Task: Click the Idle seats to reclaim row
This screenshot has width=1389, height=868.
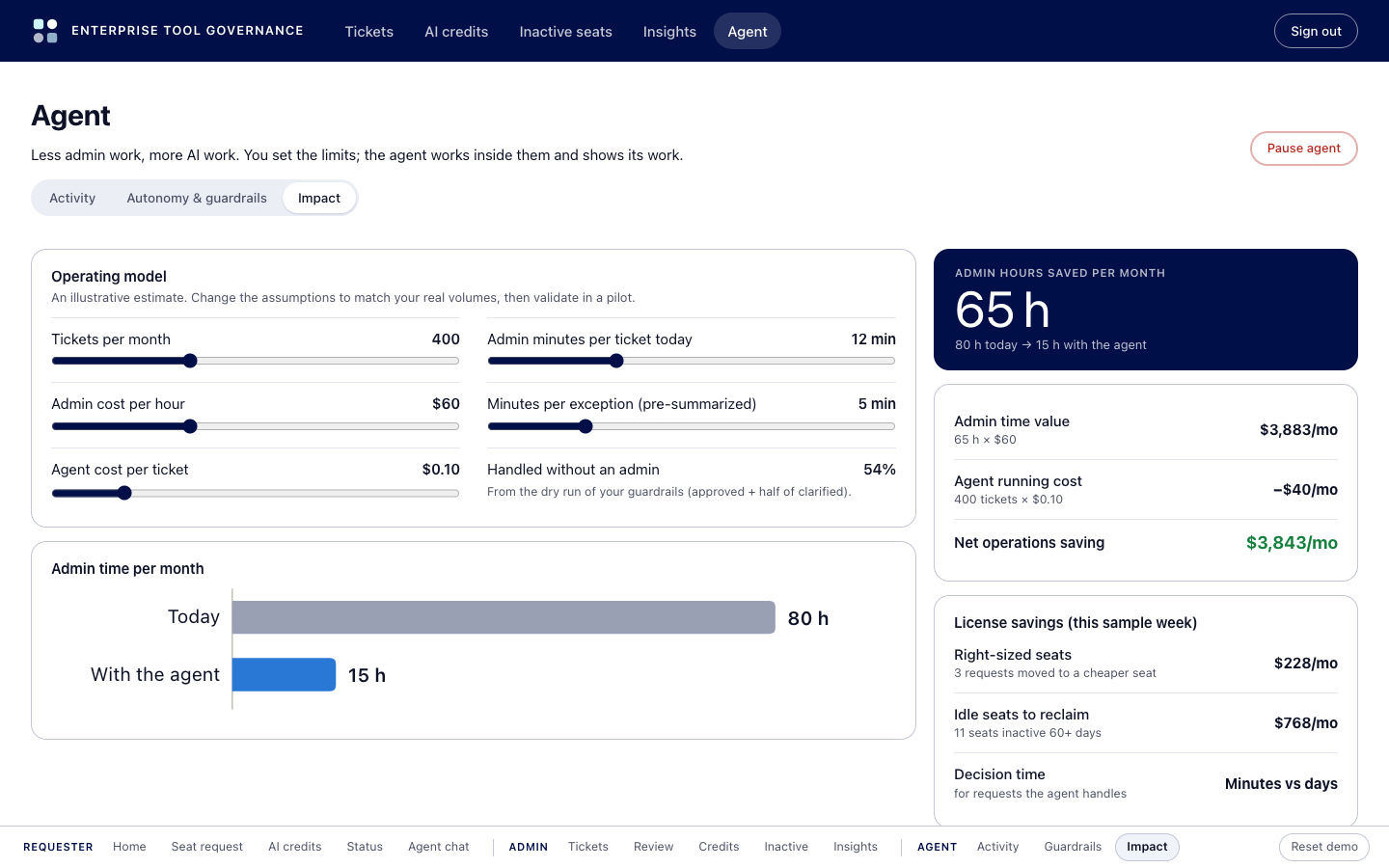Action: click(x=1146, y=723)
